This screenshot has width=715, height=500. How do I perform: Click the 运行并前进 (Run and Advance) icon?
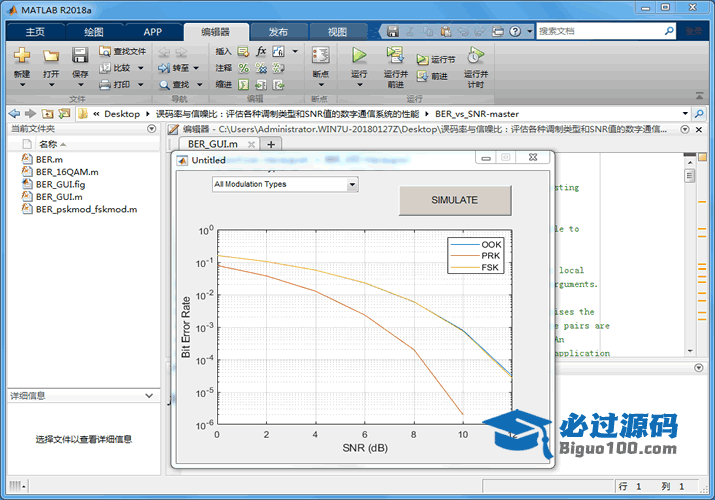click(395, 55)
